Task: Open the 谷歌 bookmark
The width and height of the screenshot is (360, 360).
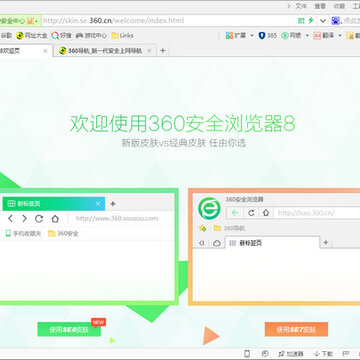Action: pyautogui.click(x=6, y=35)
